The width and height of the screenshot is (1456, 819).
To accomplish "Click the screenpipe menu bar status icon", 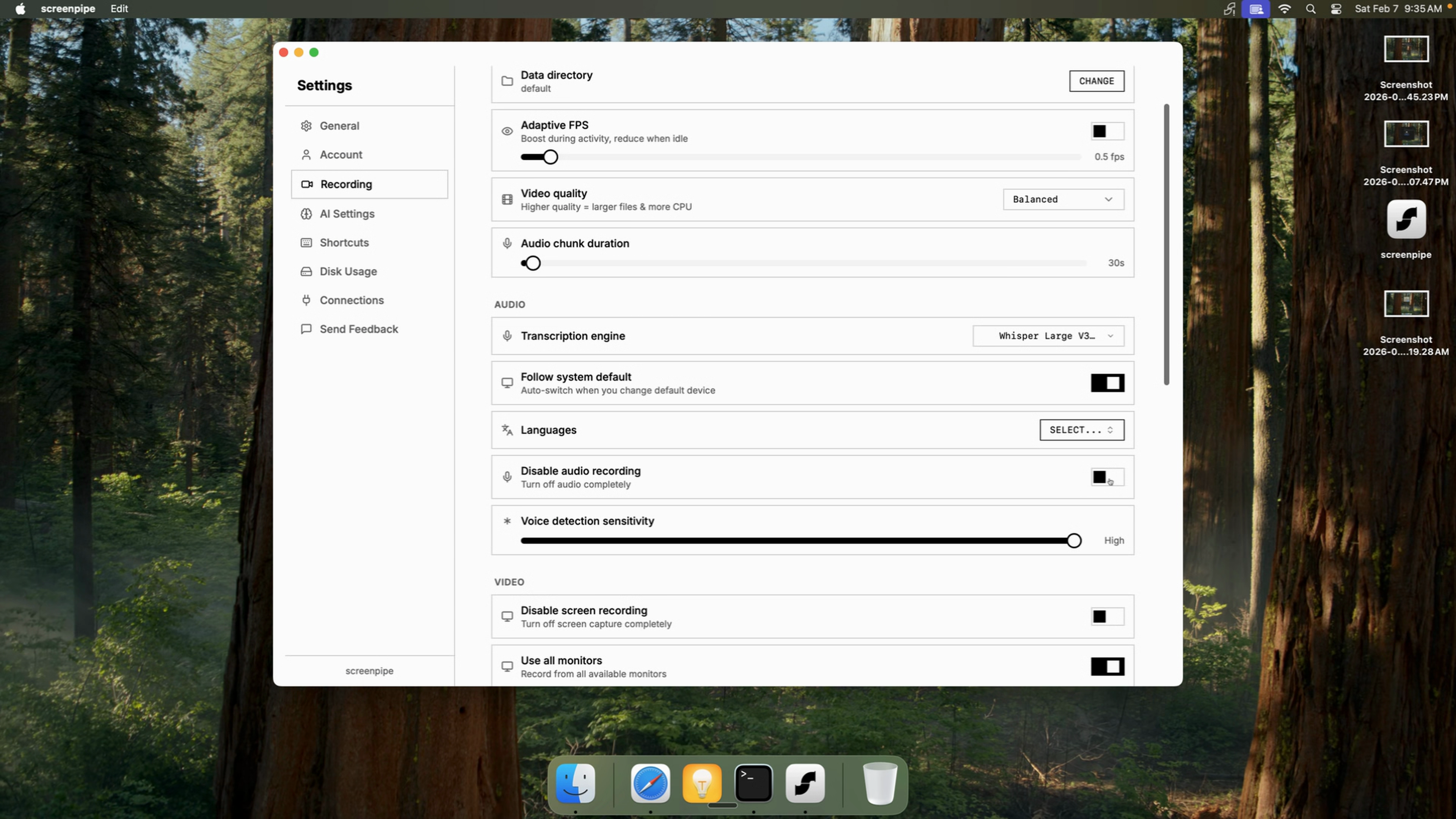I will 1229,8.
